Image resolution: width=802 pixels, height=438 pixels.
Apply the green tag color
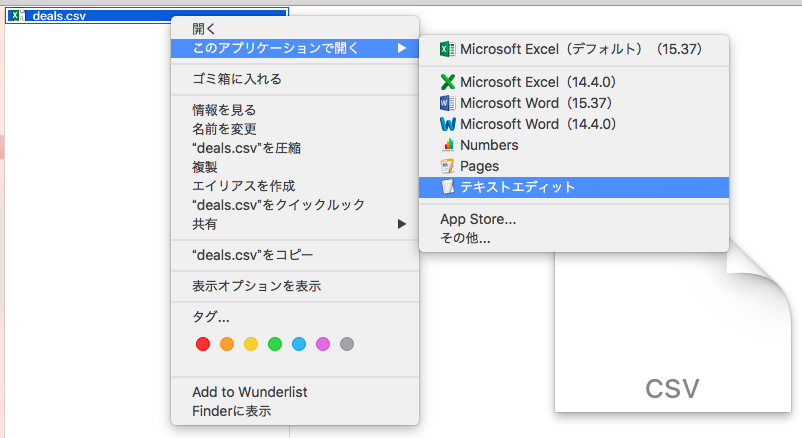point(275,344)
